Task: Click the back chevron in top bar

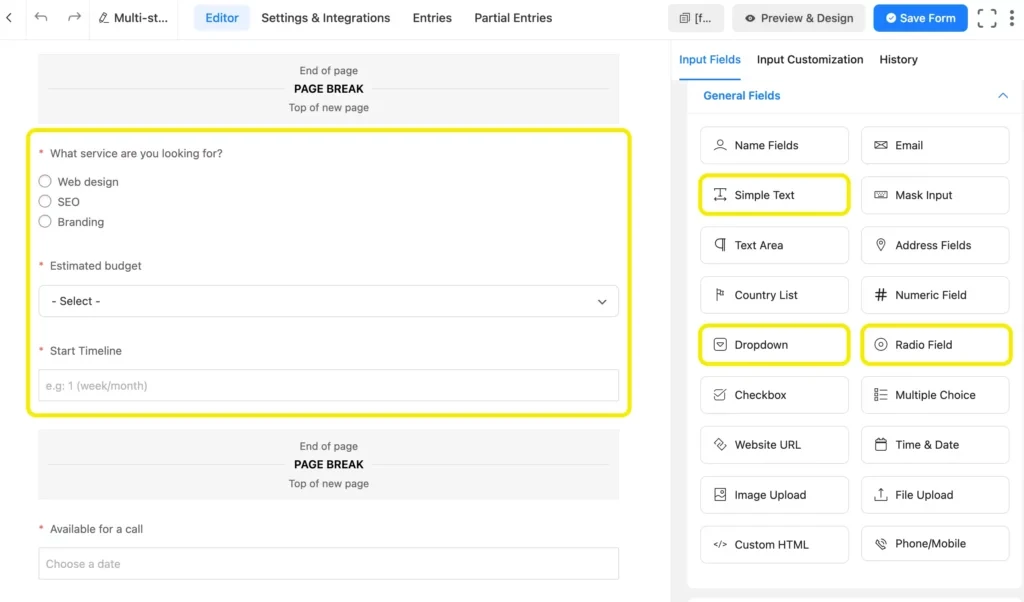Action: [9, 18]
